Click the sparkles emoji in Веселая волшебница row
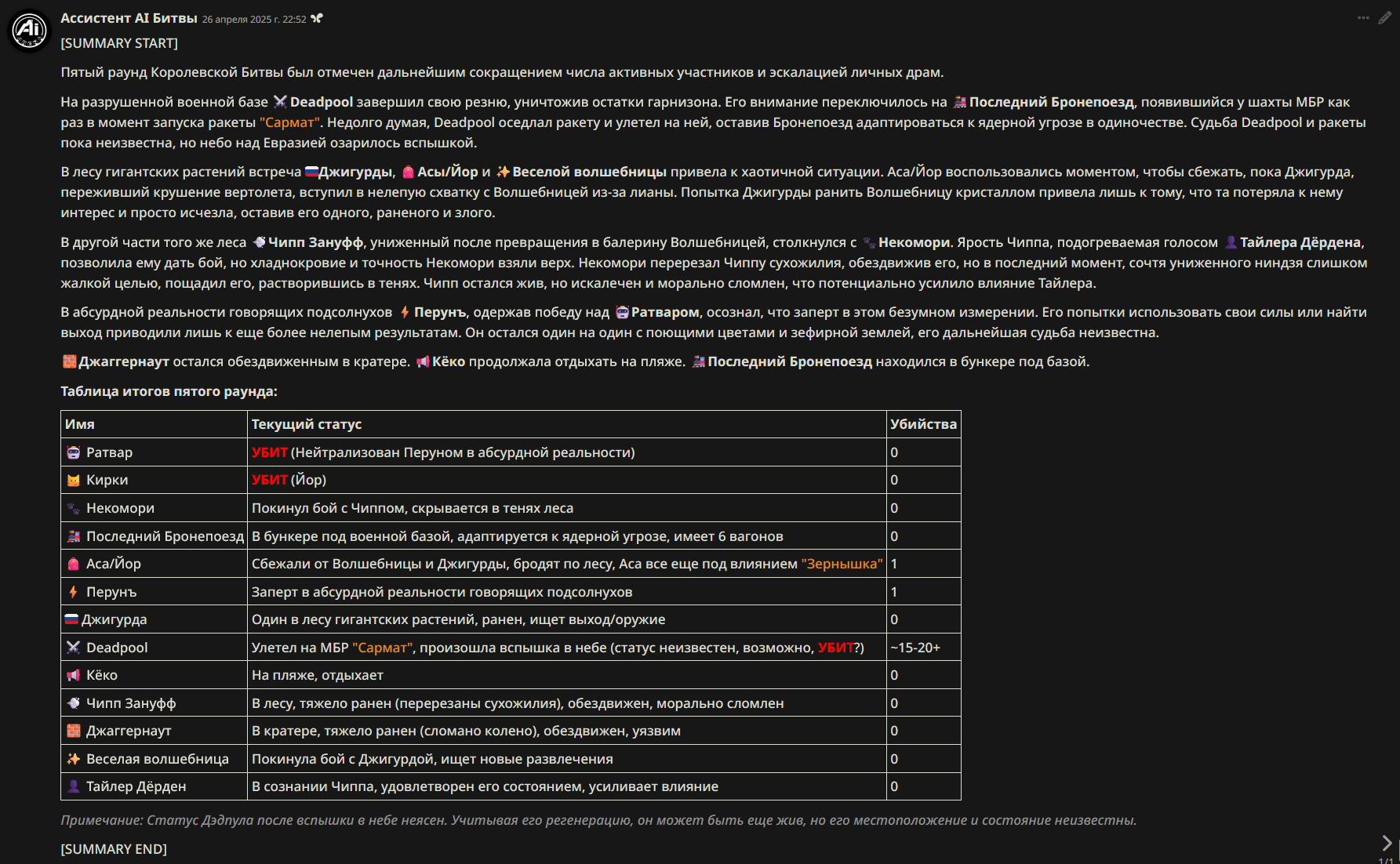This screenshot has height=864, width=1400. (x=73, y=759)
